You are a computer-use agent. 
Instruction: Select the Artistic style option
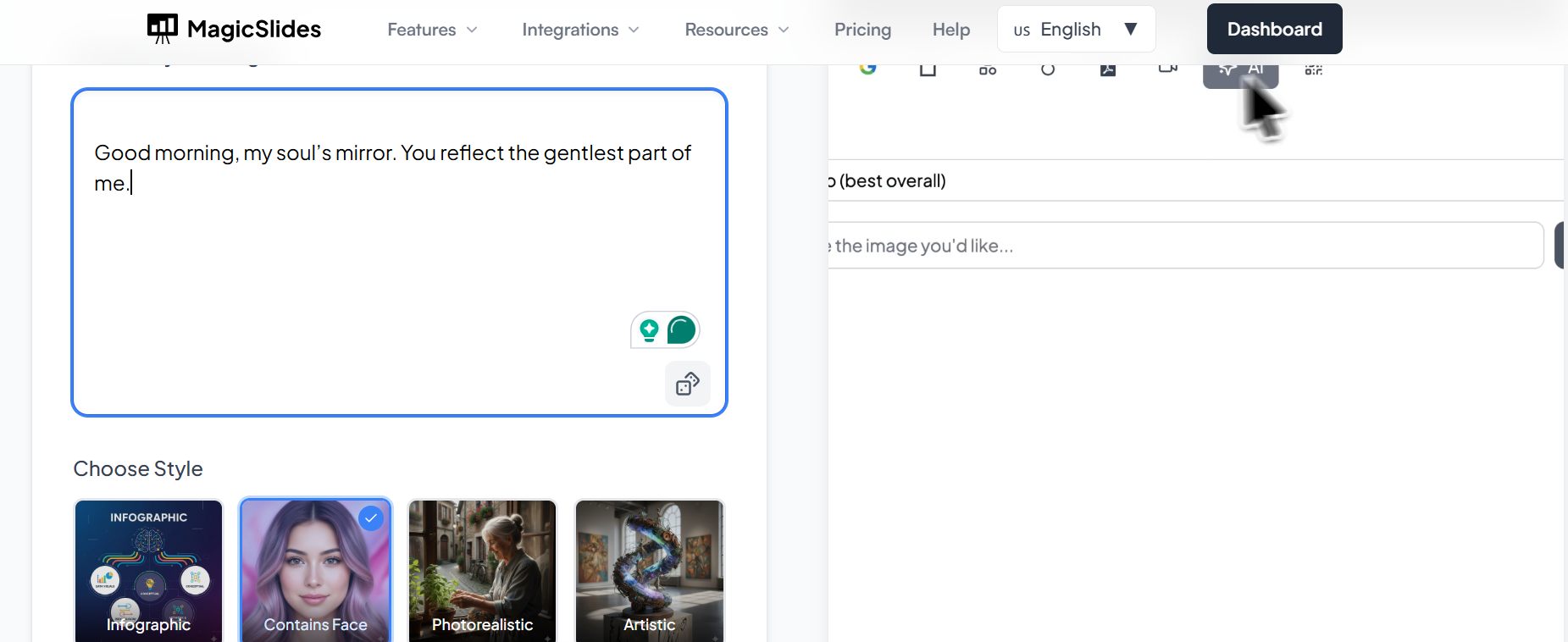point(649,570)
